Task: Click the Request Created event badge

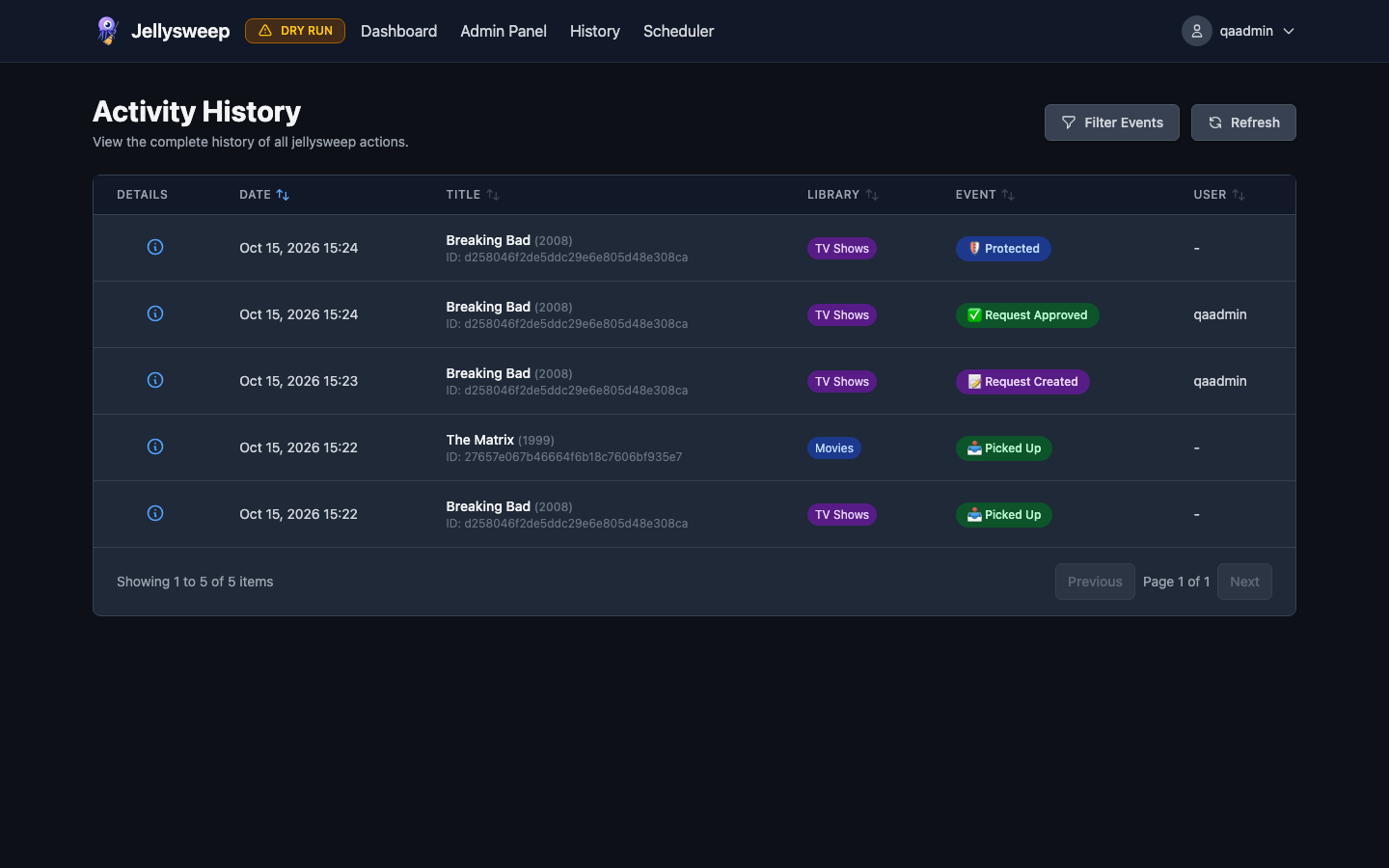Action: tap(1022, 382)
